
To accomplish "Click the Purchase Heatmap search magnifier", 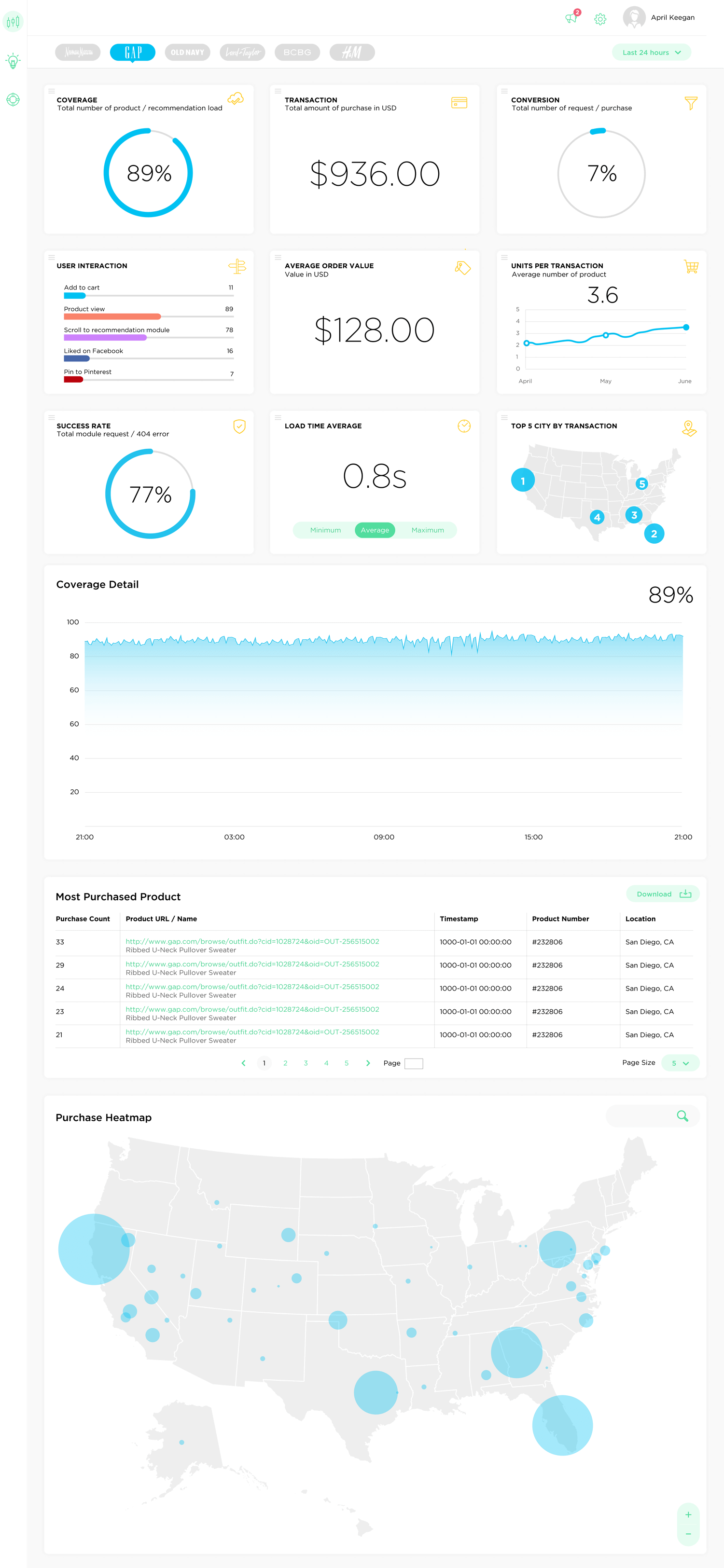I will coord(682,1116).
